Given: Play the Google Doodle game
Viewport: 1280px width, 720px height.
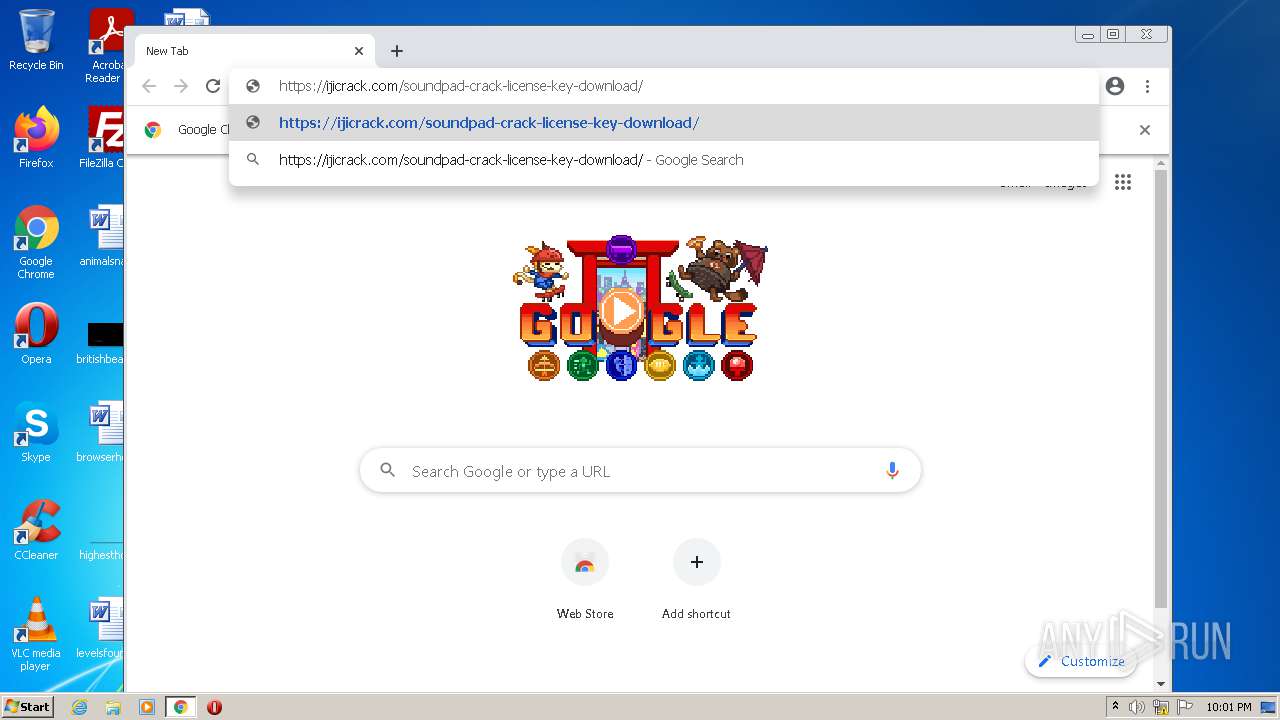Looking at the screenshot, I should coord(622,312).
